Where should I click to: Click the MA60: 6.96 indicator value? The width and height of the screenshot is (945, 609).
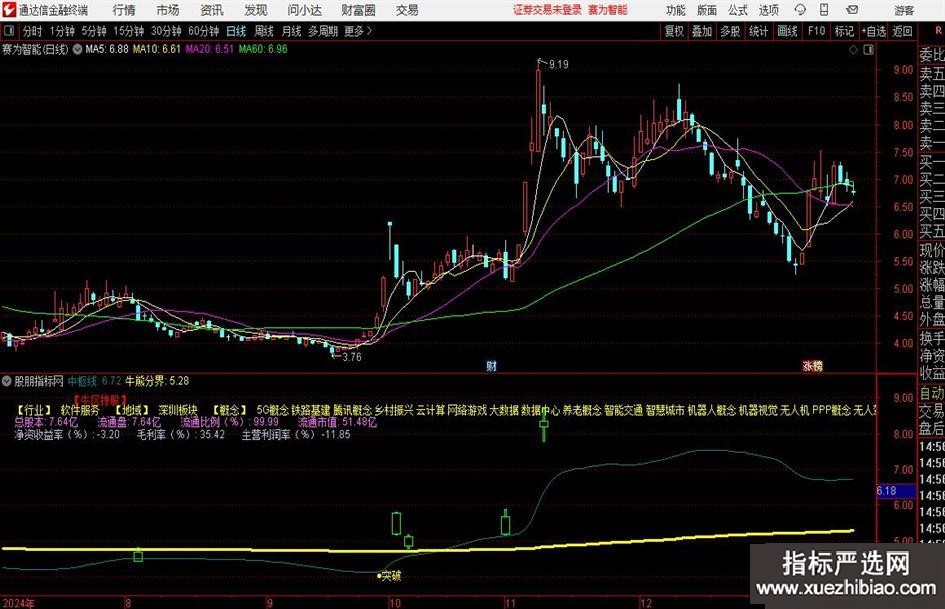[x=263, y=49]
